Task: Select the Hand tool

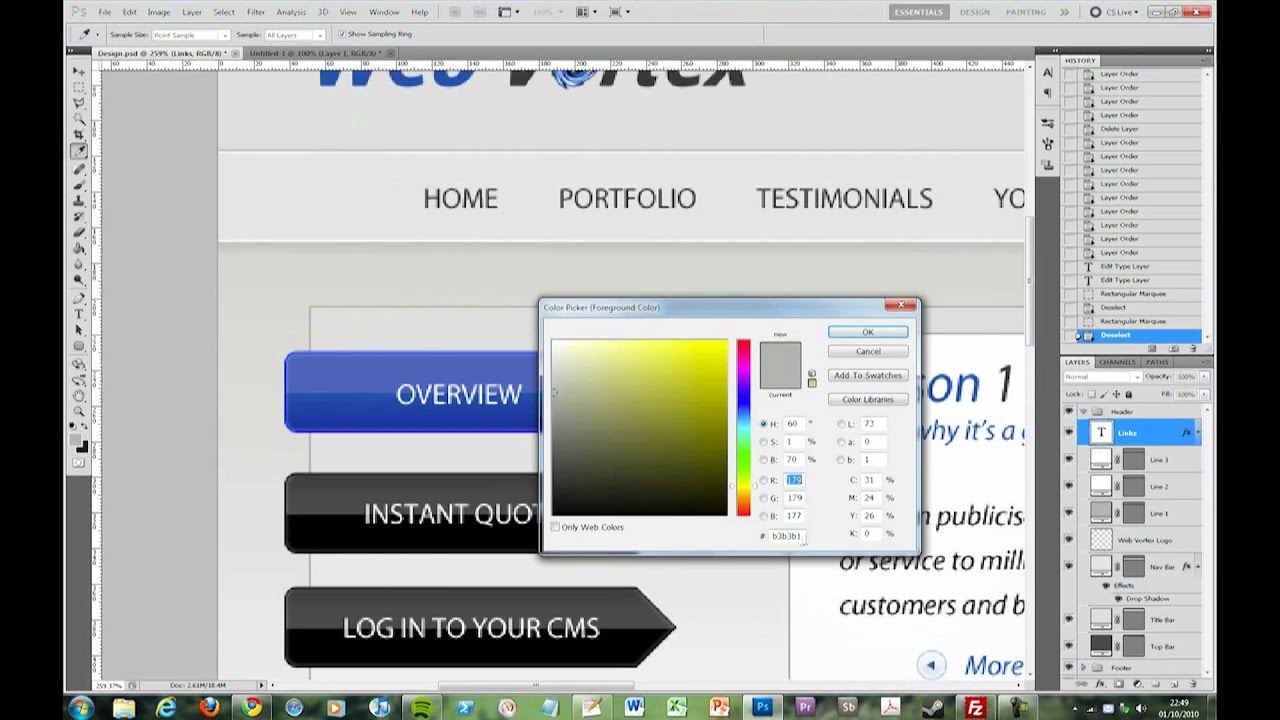Action: (79, 394)
